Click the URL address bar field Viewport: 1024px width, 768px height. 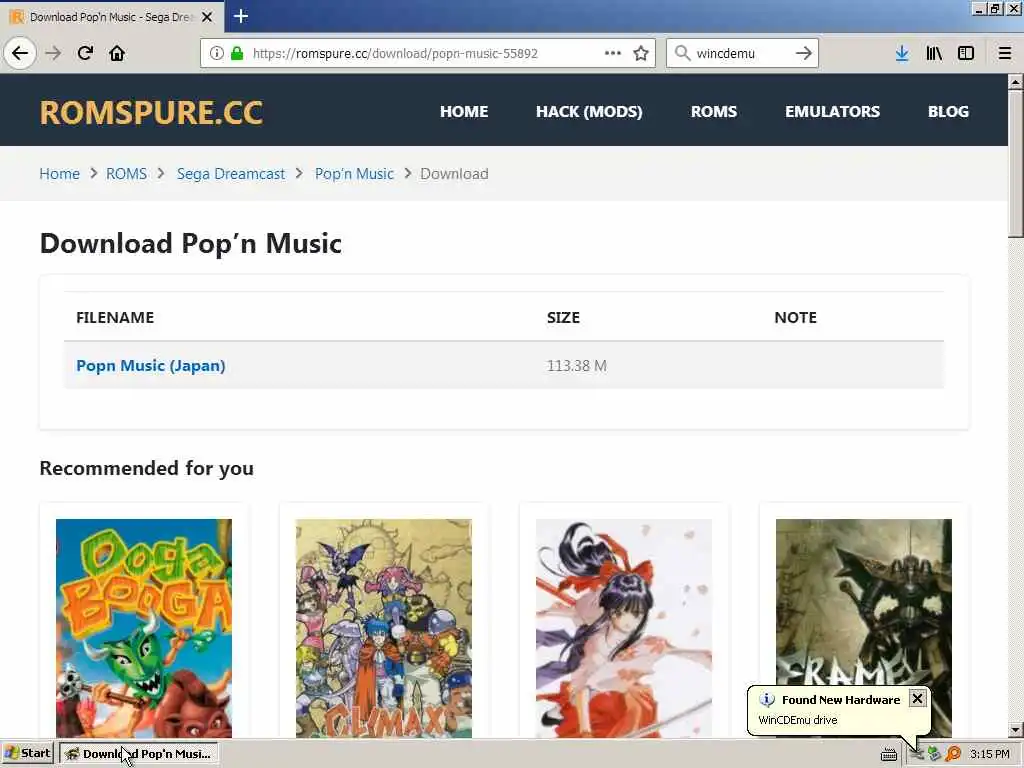pyautogui.click(x=426, y=53)
